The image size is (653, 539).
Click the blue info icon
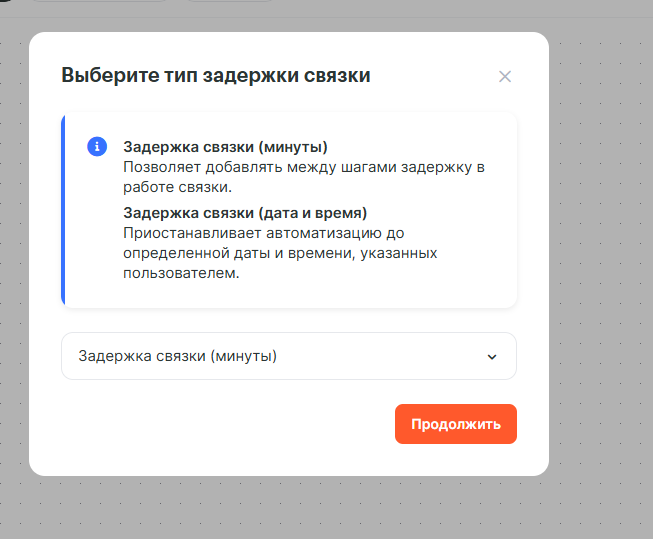(97, 146)
